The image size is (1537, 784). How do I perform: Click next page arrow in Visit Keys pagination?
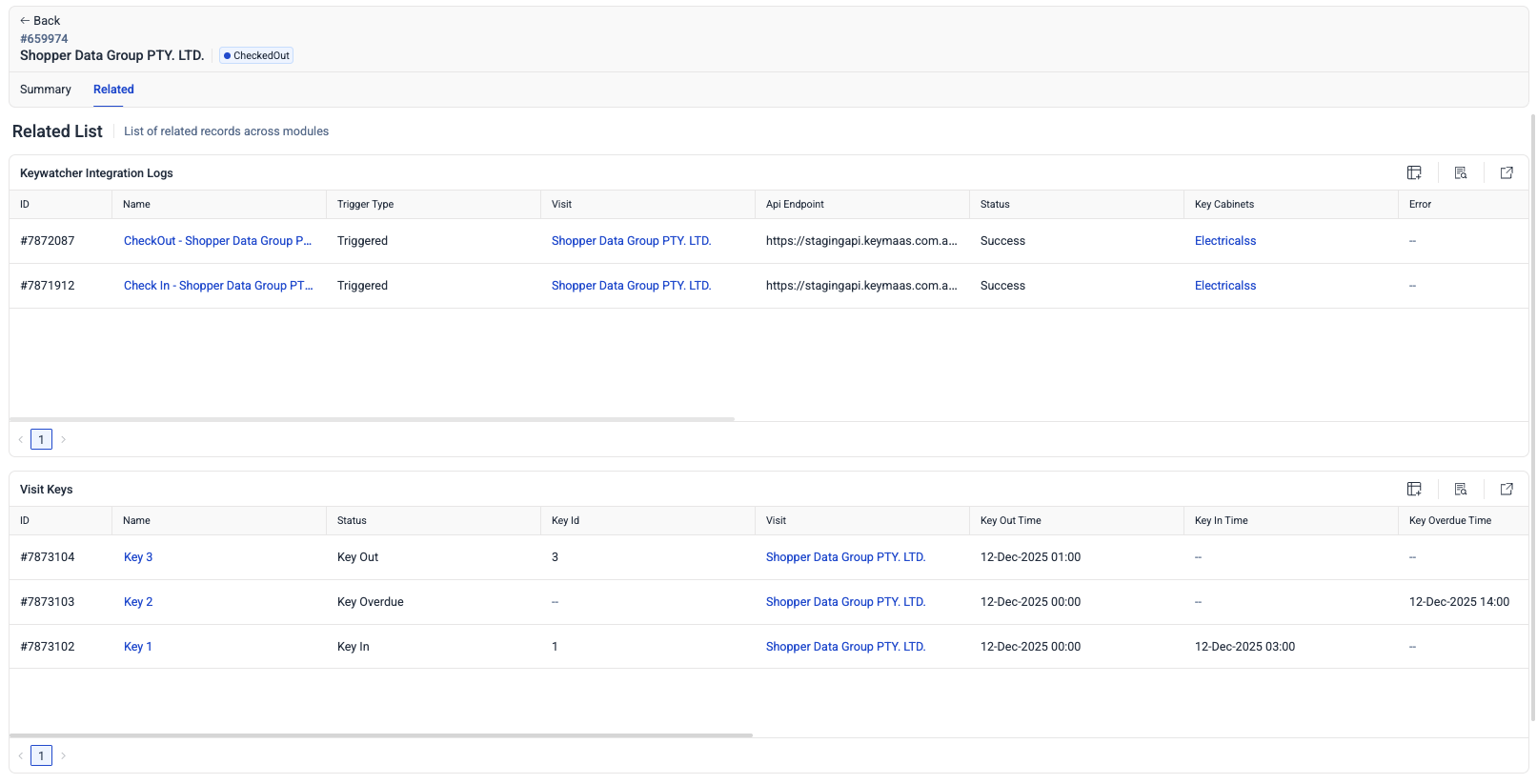(64, 755)
